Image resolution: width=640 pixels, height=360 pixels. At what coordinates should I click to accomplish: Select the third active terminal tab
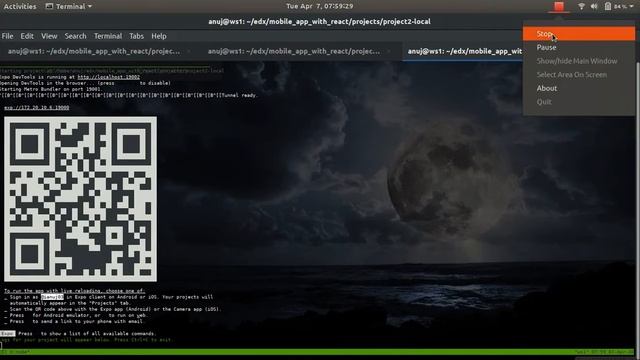(464, 51)
